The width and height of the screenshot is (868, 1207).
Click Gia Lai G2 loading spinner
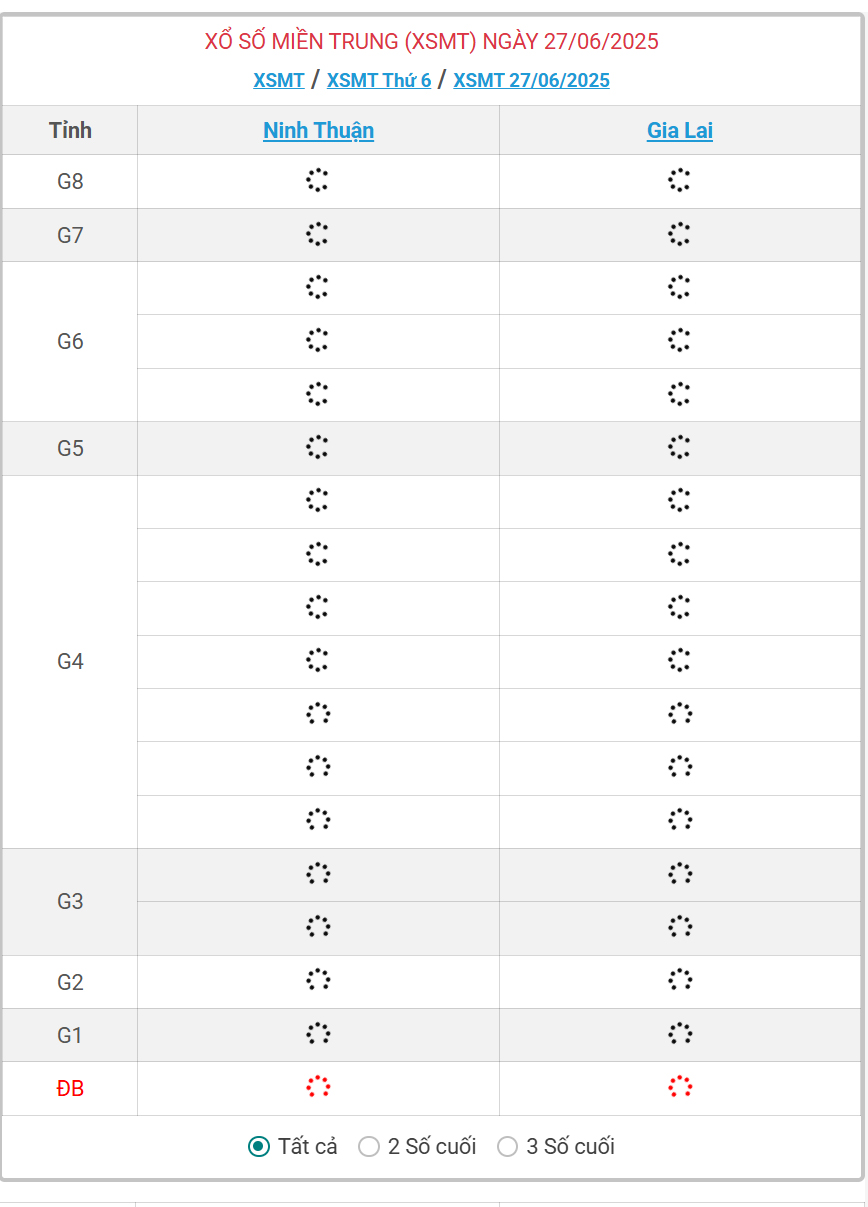[680, 981]
